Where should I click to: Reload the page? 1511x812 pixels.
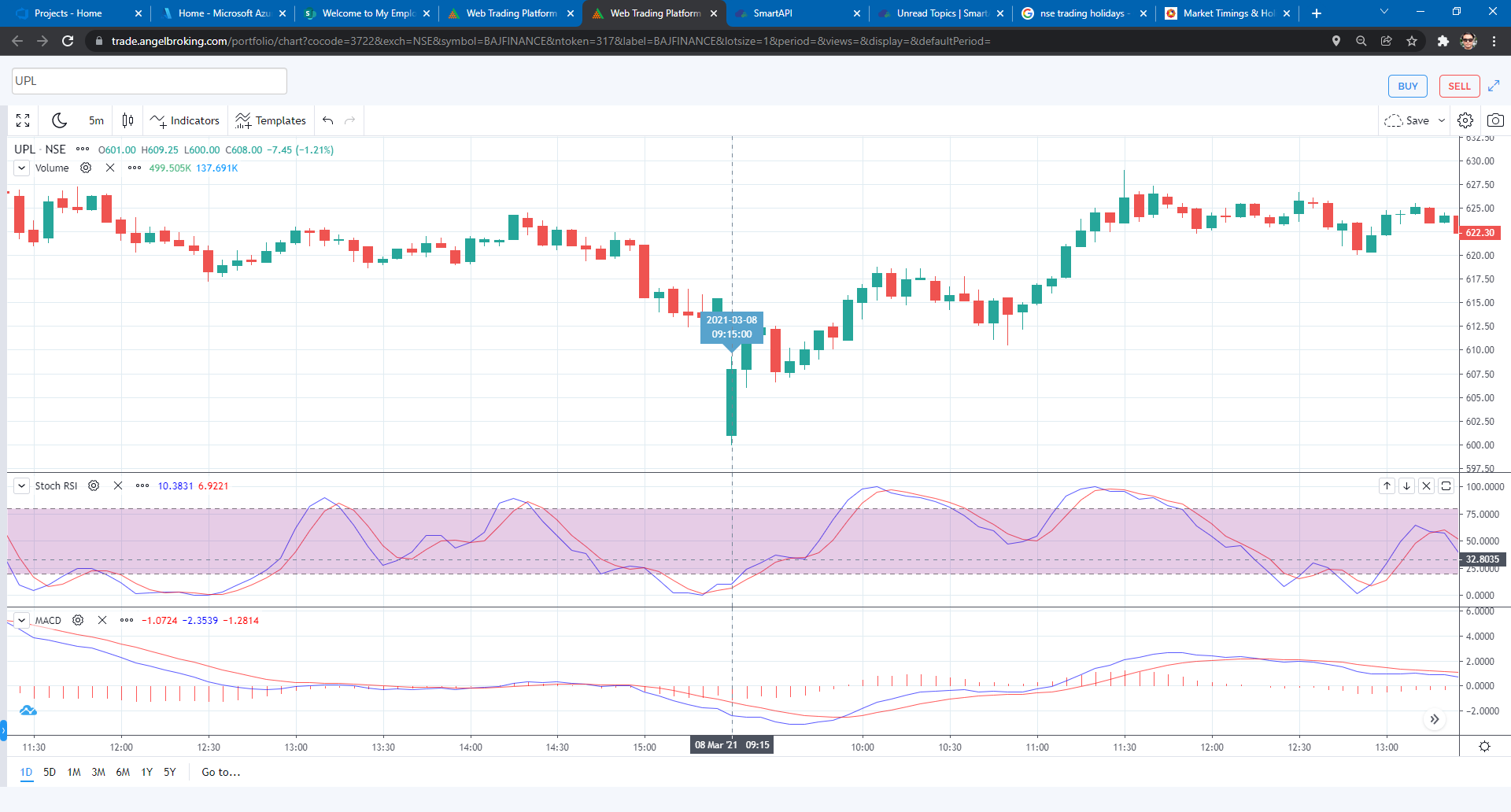coord(68,41)
